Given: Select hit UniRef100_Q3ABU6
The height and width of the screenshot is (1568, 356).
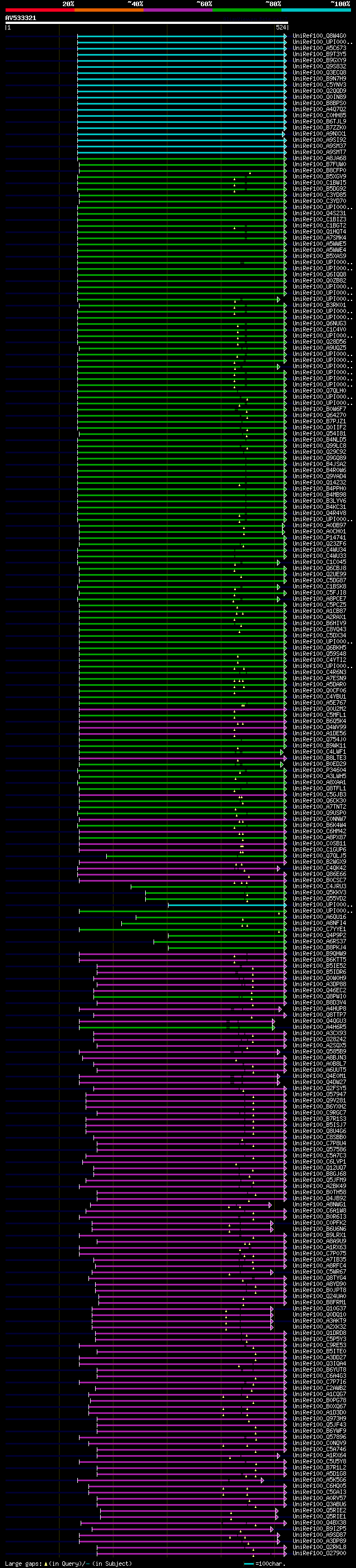Looking at the screenshot, I should (319, 1504).
